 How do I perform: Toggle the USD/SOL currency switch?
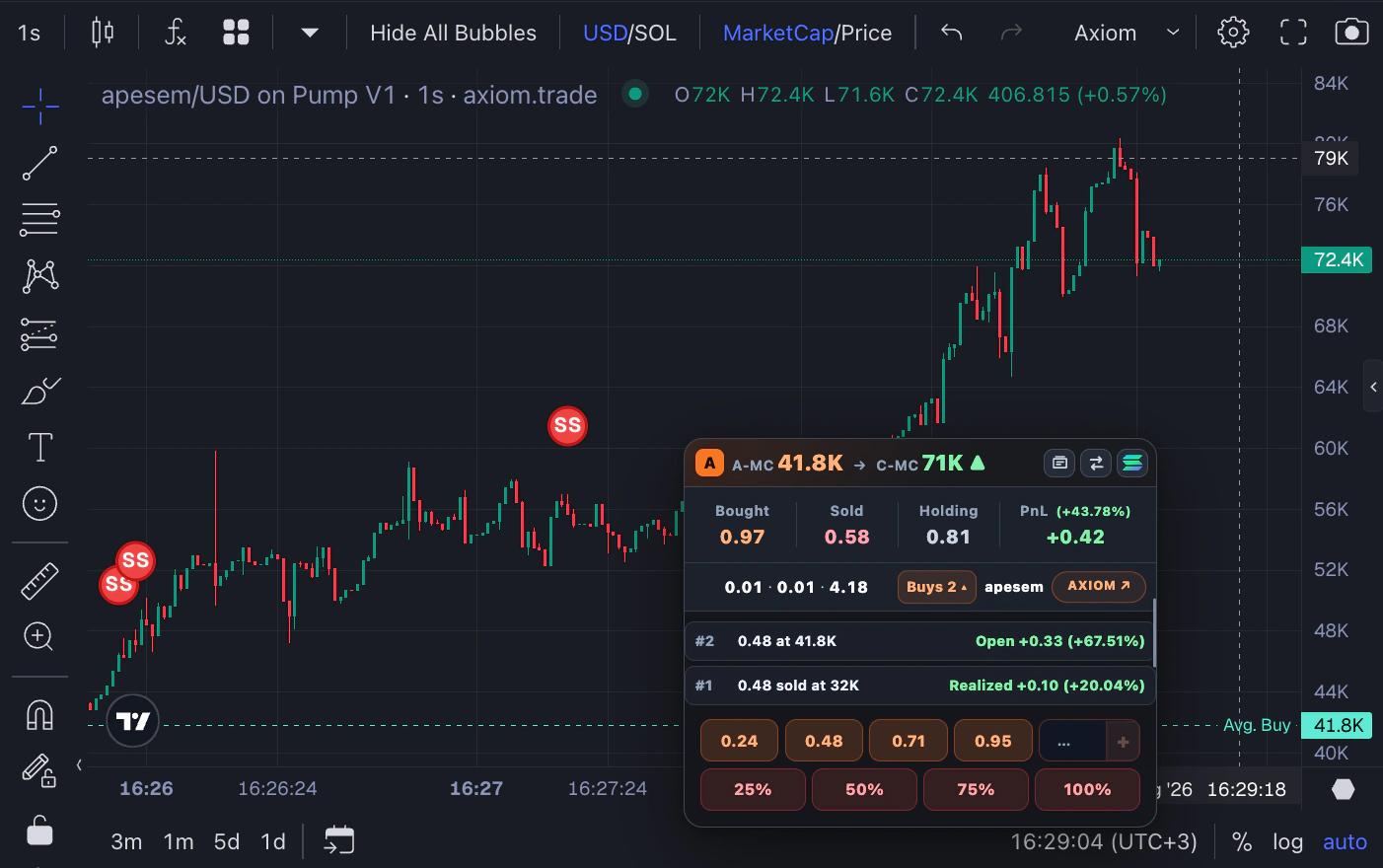629,33
